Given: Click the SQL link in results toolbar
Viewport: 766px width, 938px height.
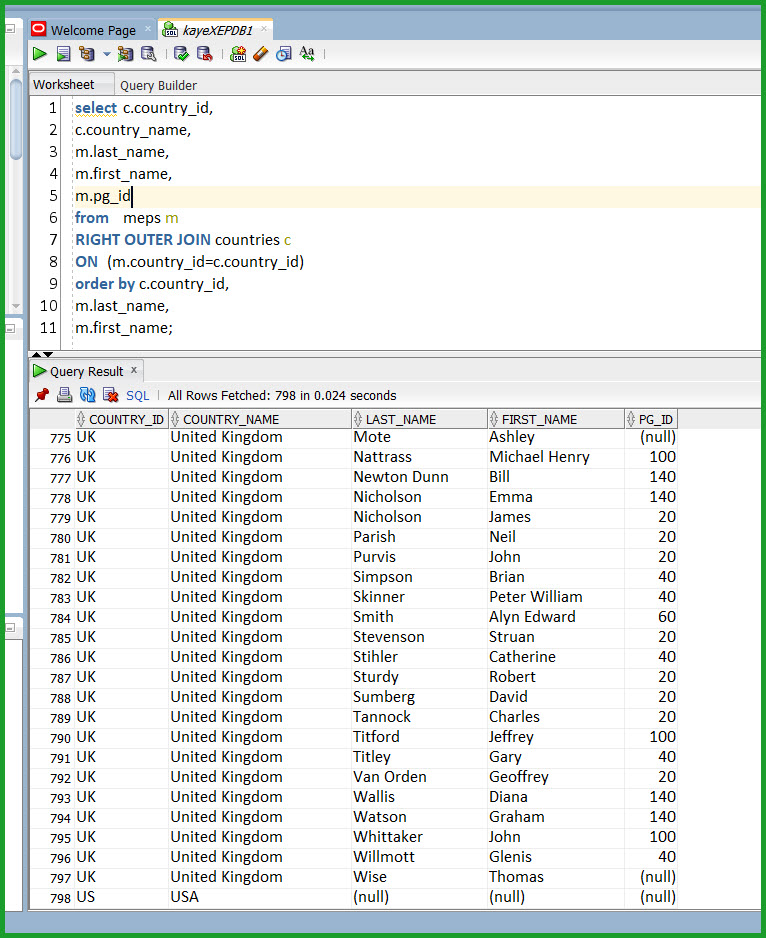Looking at the screenshot, I should tap(138, 395).
